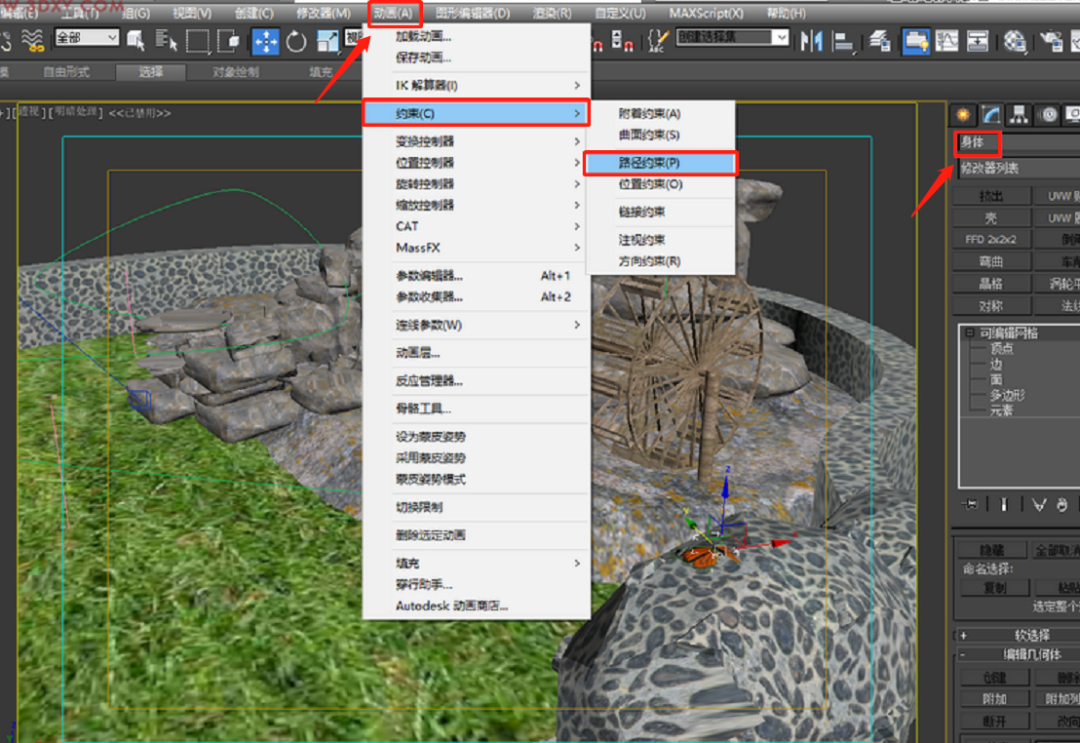Click the object name field 身体
The height and width of the screenshot is (743, 1080).
pos(1017,143)
